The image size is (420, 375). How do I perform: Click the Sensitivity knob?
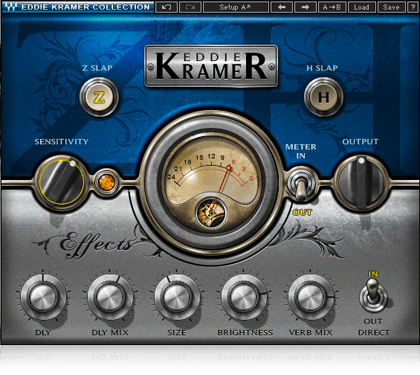pos(61,182)
